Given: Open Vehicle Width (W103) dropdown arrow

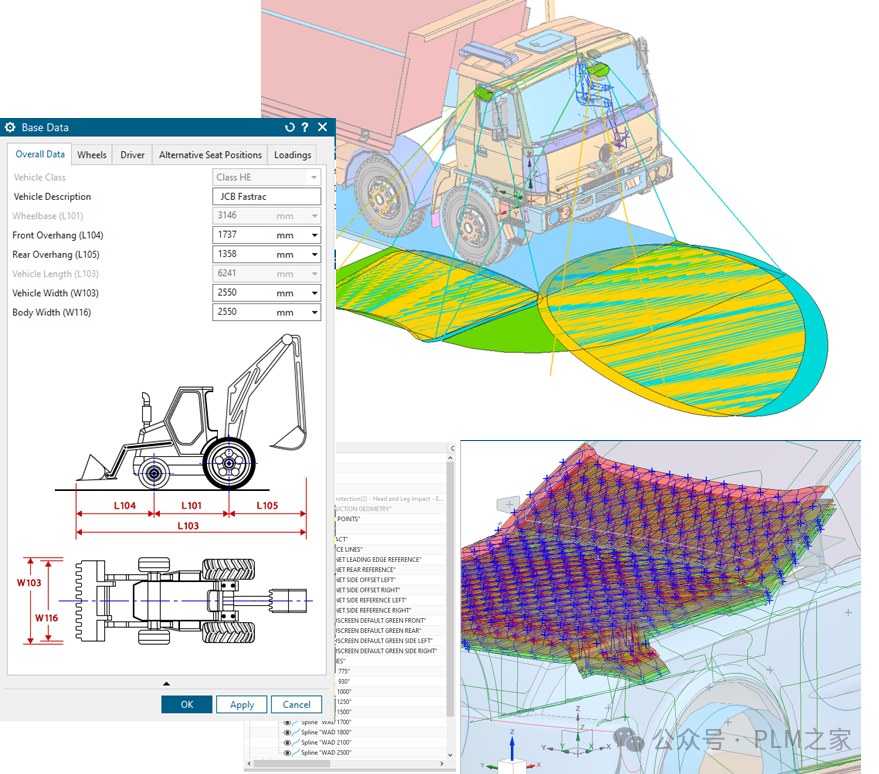Looking at the screenshot, I should (314, 293).
